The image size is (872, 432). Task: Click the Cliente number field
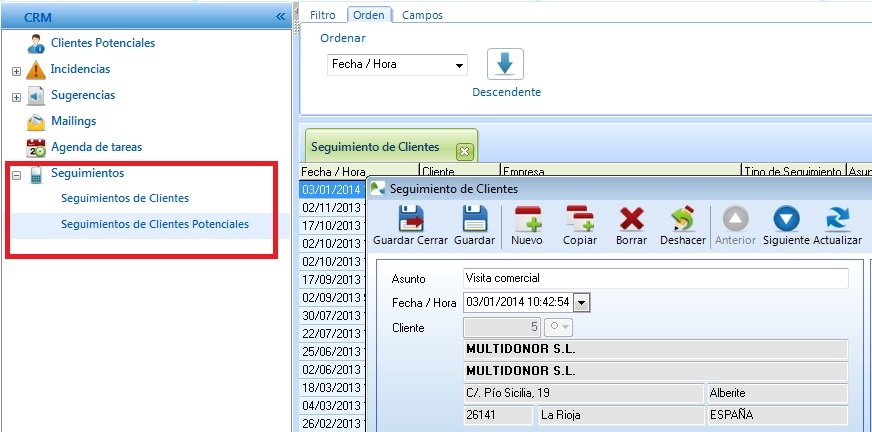[x=502, y=327]
